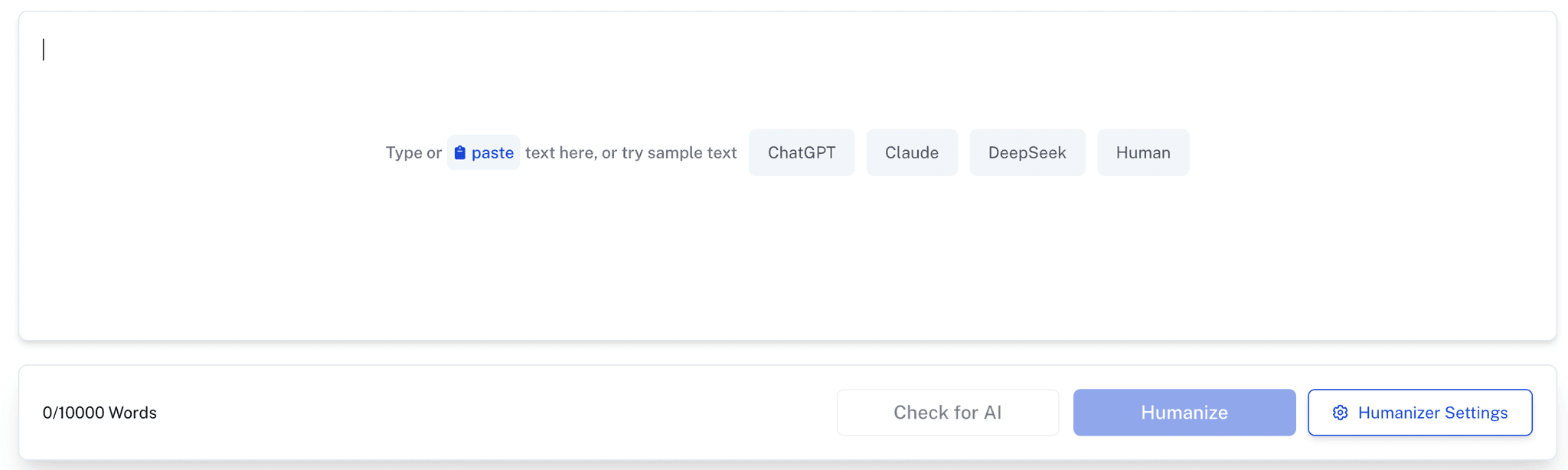Start humanizing with the Humanize button
Image resolution: width=1568 pixels, height=470 pixels.
pyautogui.click(x=1183, y=413)
